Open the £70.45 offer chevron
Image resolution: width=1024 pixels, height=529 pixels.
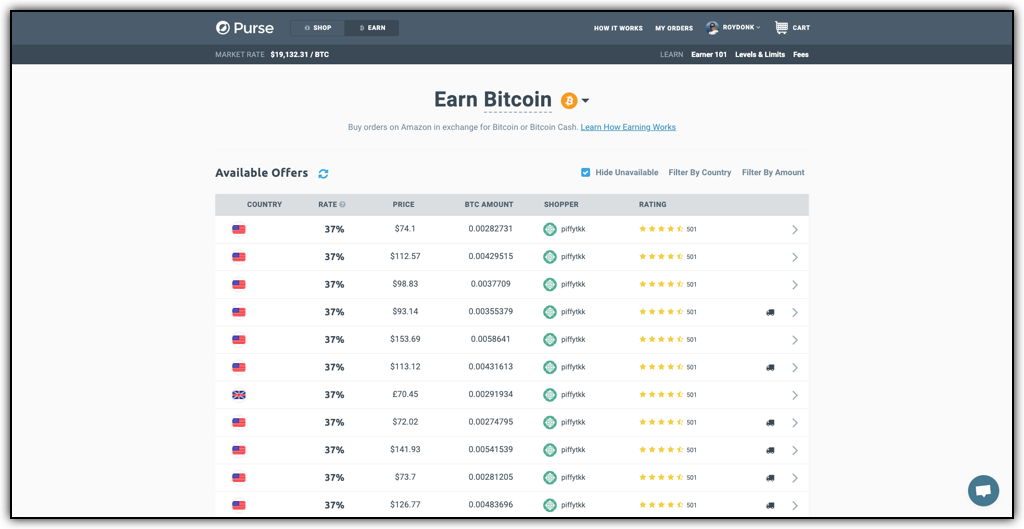[x=795, y=395]
